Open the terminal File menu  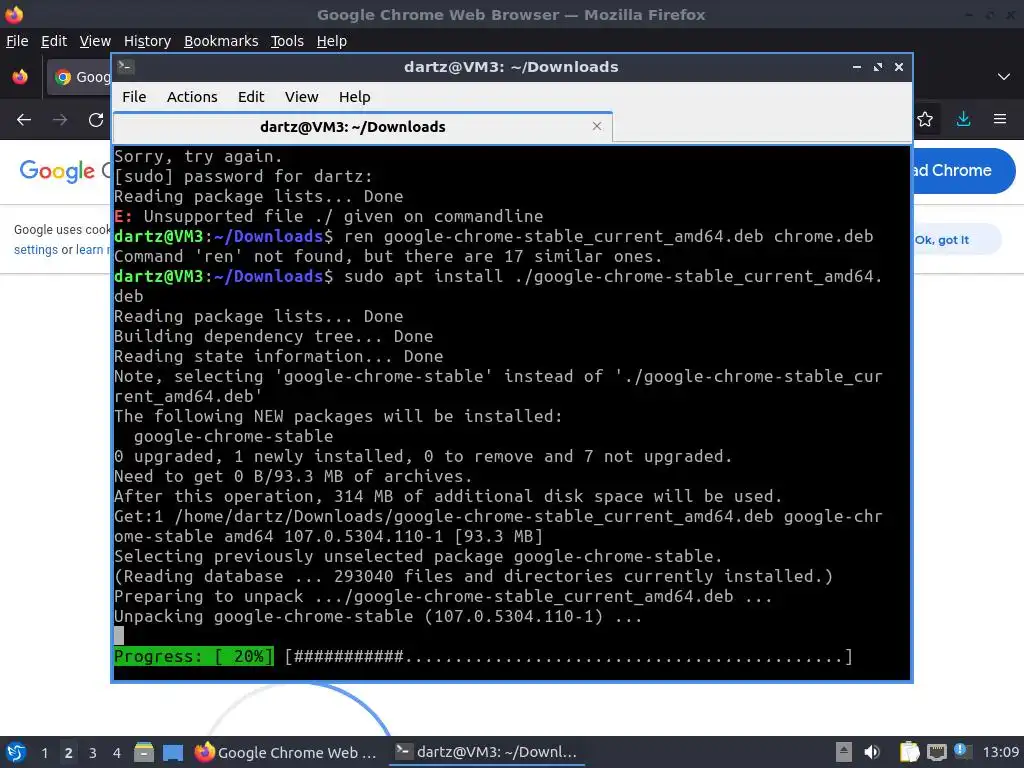coord(134,97)
